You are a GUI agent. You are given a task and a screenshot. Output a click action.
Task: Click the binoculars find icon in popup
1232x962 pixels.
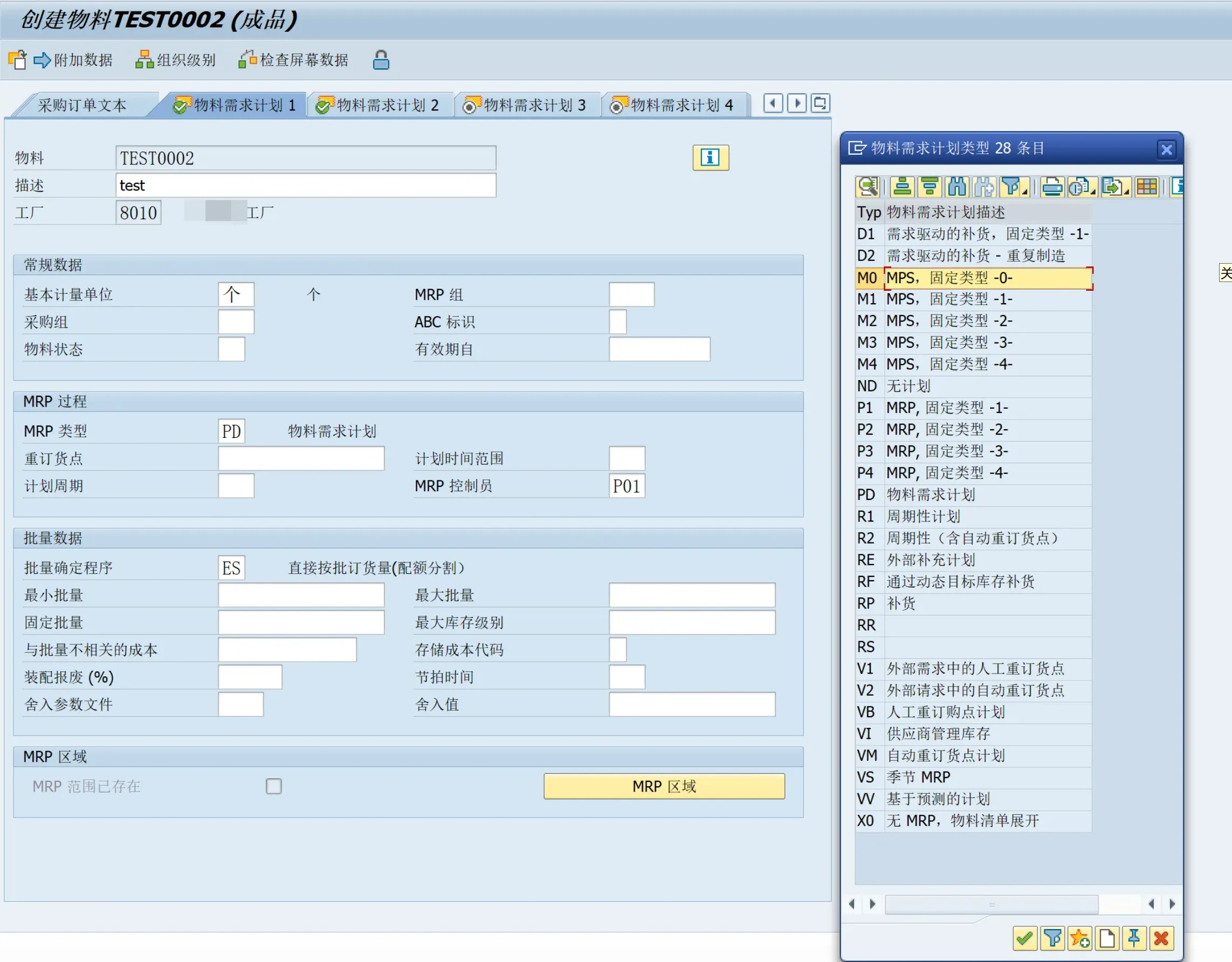pyautogui.click(x=957, y=187)
